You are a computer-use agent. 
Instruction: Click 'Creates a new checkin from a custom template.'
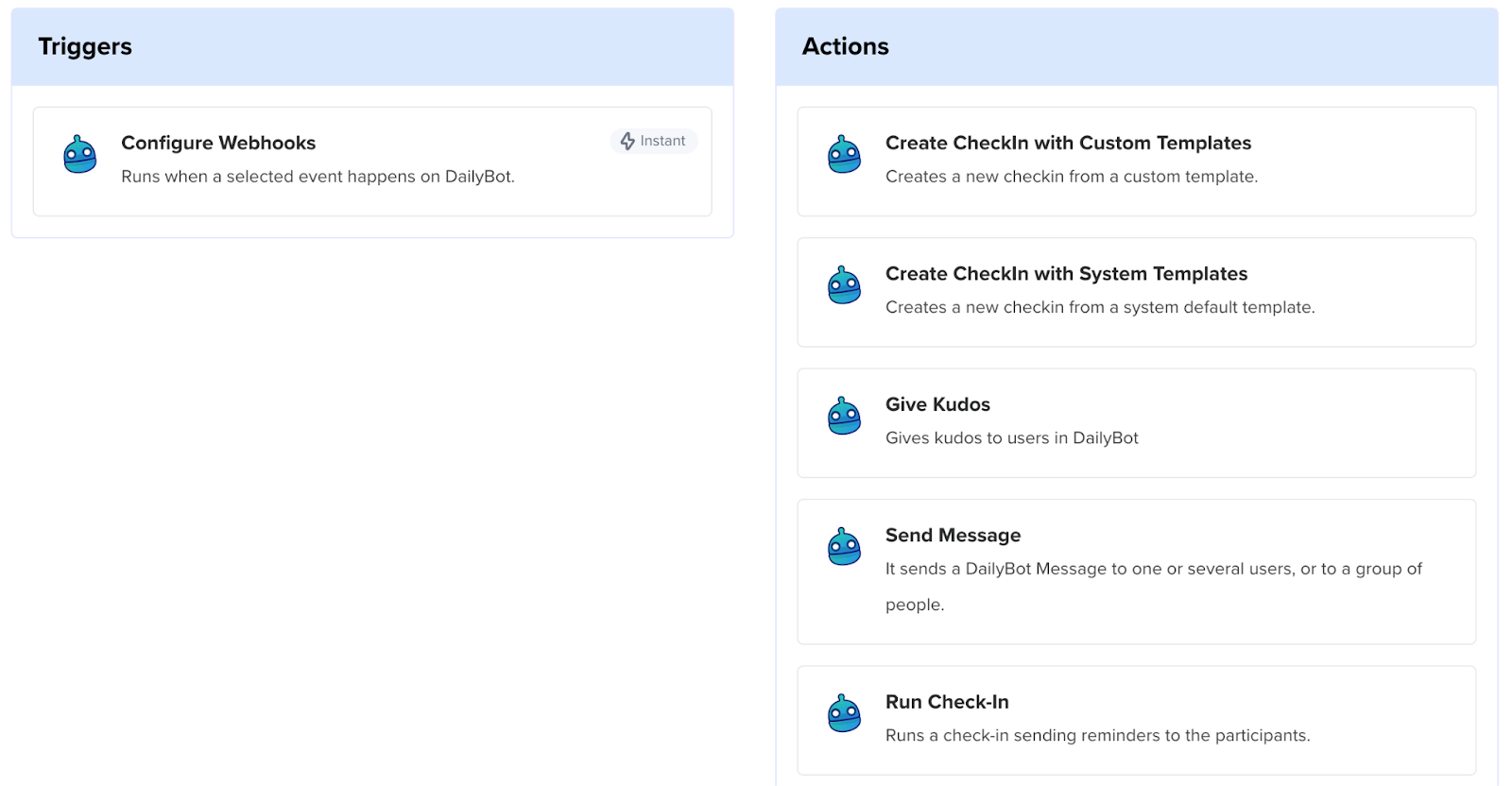[x=1072, y=177]
